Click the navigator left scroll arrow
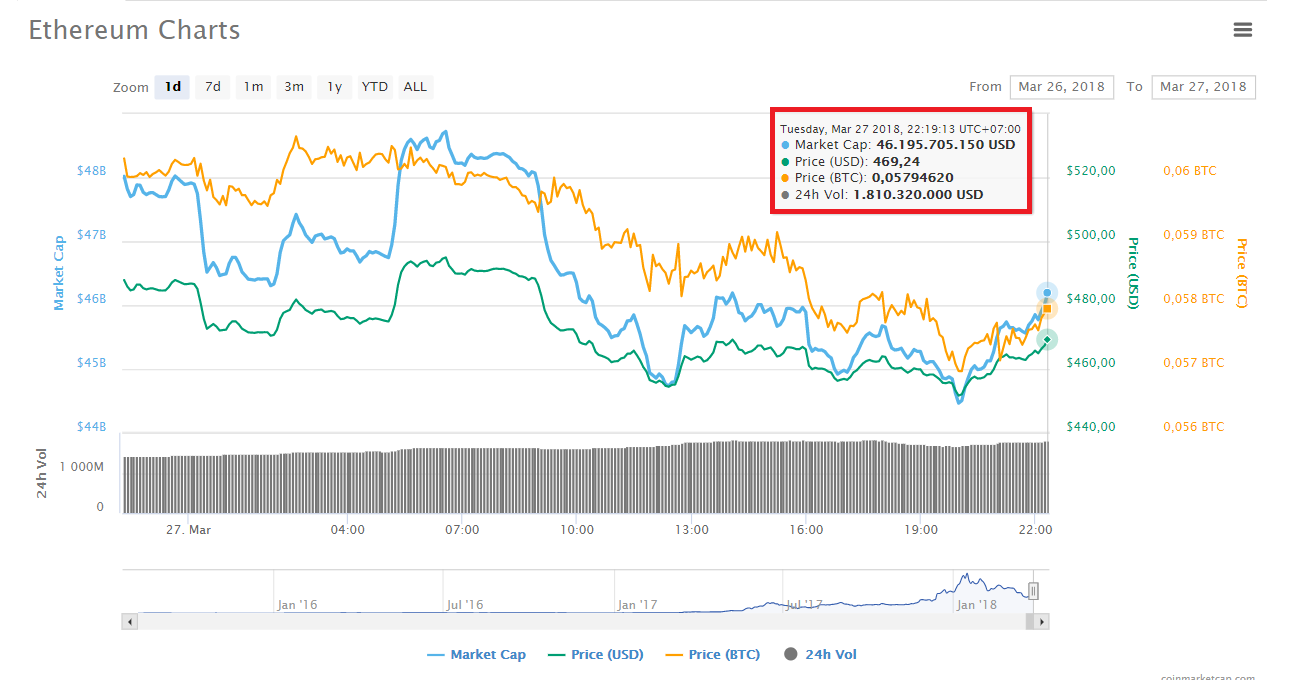 click(x=129, y=622)
